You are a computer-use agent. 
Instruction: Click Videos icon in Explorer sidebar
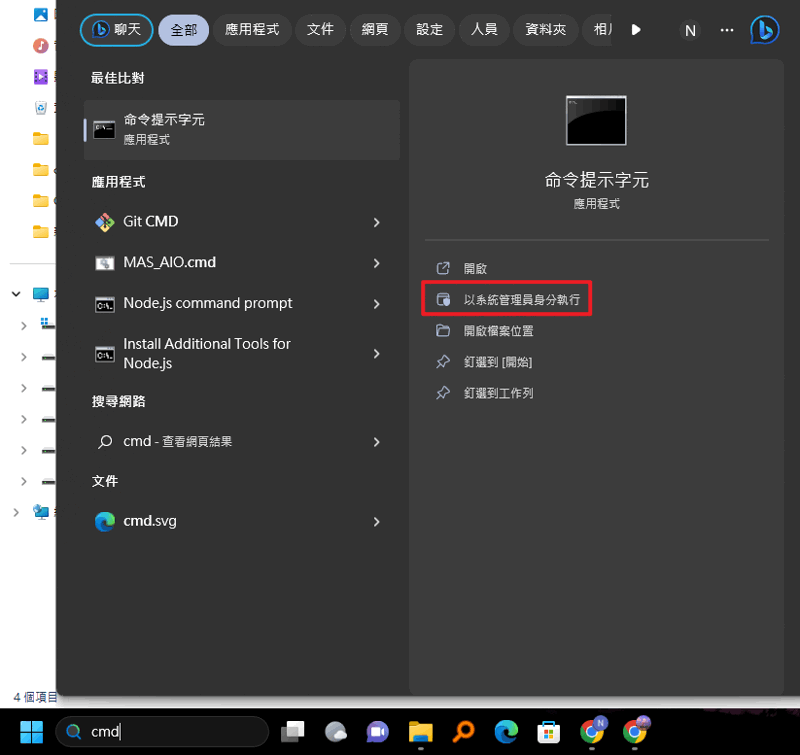[x=41, y=77]
